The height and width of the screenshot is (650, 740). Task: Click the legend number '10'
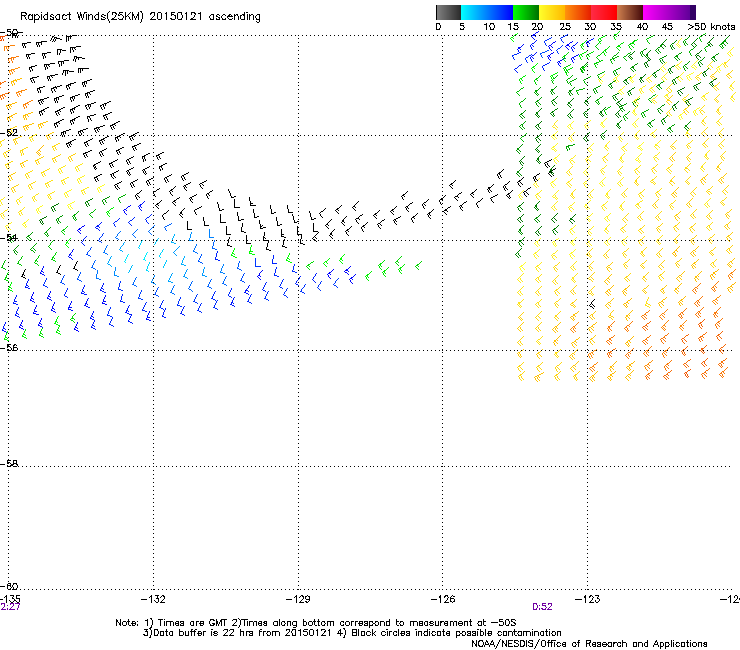489,27
